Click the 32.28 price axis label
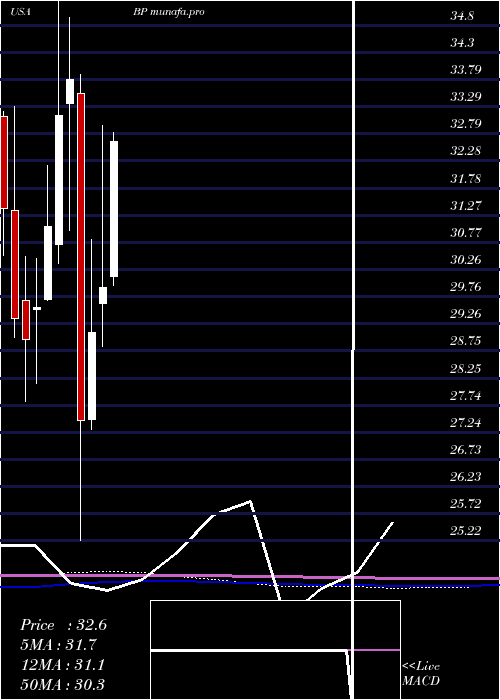The image size is (500, 700). coord(466,151)
